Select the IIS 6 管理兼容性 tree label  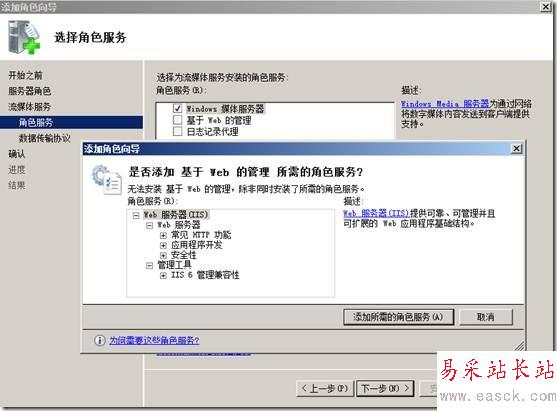click(x=205, y=275)
